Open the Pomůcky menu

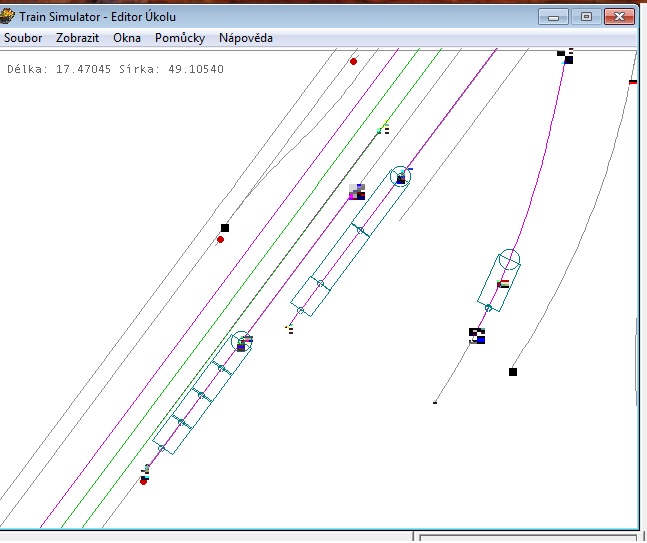[x=180, y=38]
